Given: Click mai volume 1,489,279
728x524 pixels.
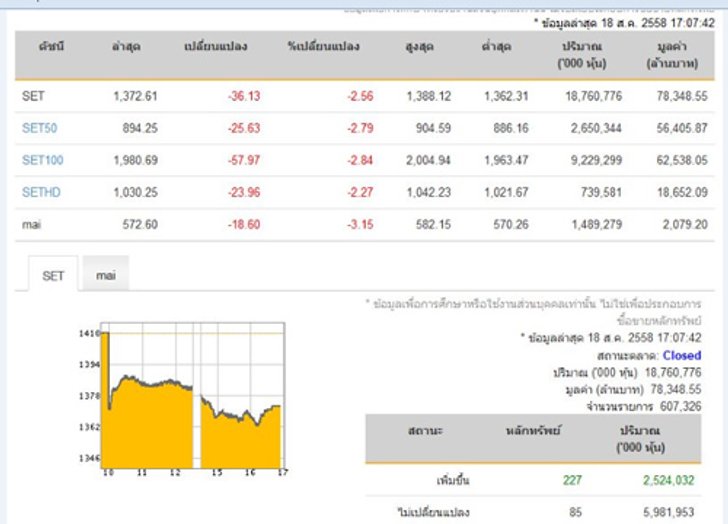Looking at the screenshot, I should (x=596, y=225).
